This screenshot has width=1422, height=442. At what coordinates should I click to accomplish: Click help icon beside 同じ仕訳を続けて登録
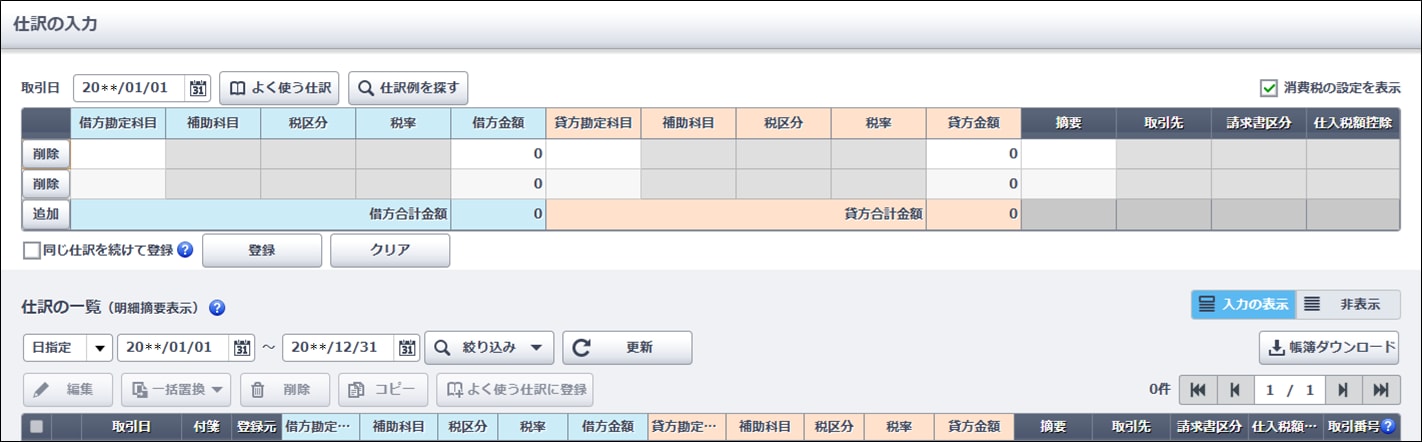(185, 250)
